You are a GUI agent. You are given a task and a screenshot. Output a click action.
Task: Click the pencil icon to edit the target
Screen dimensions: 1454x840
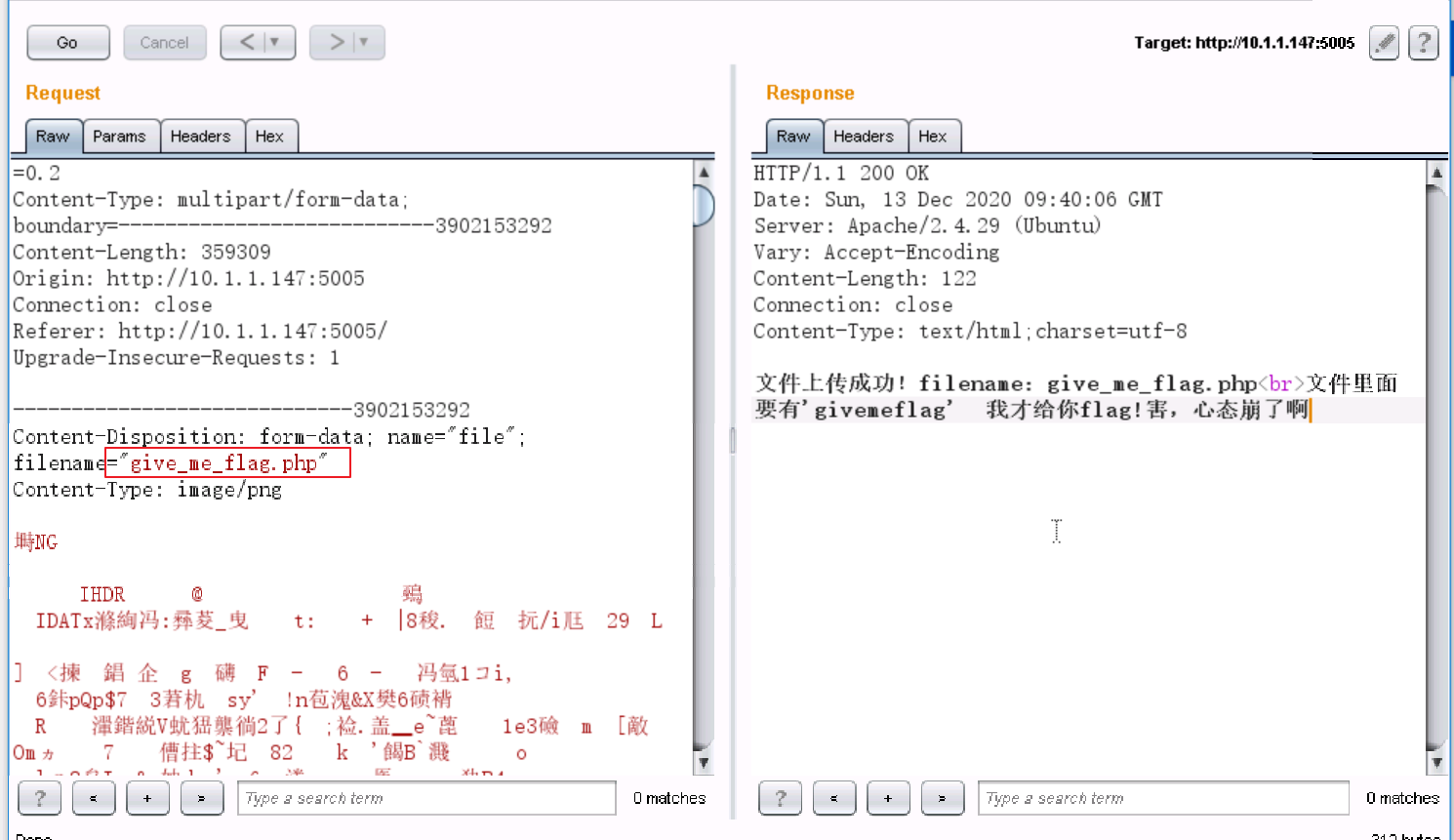[x=1384, y=43]
